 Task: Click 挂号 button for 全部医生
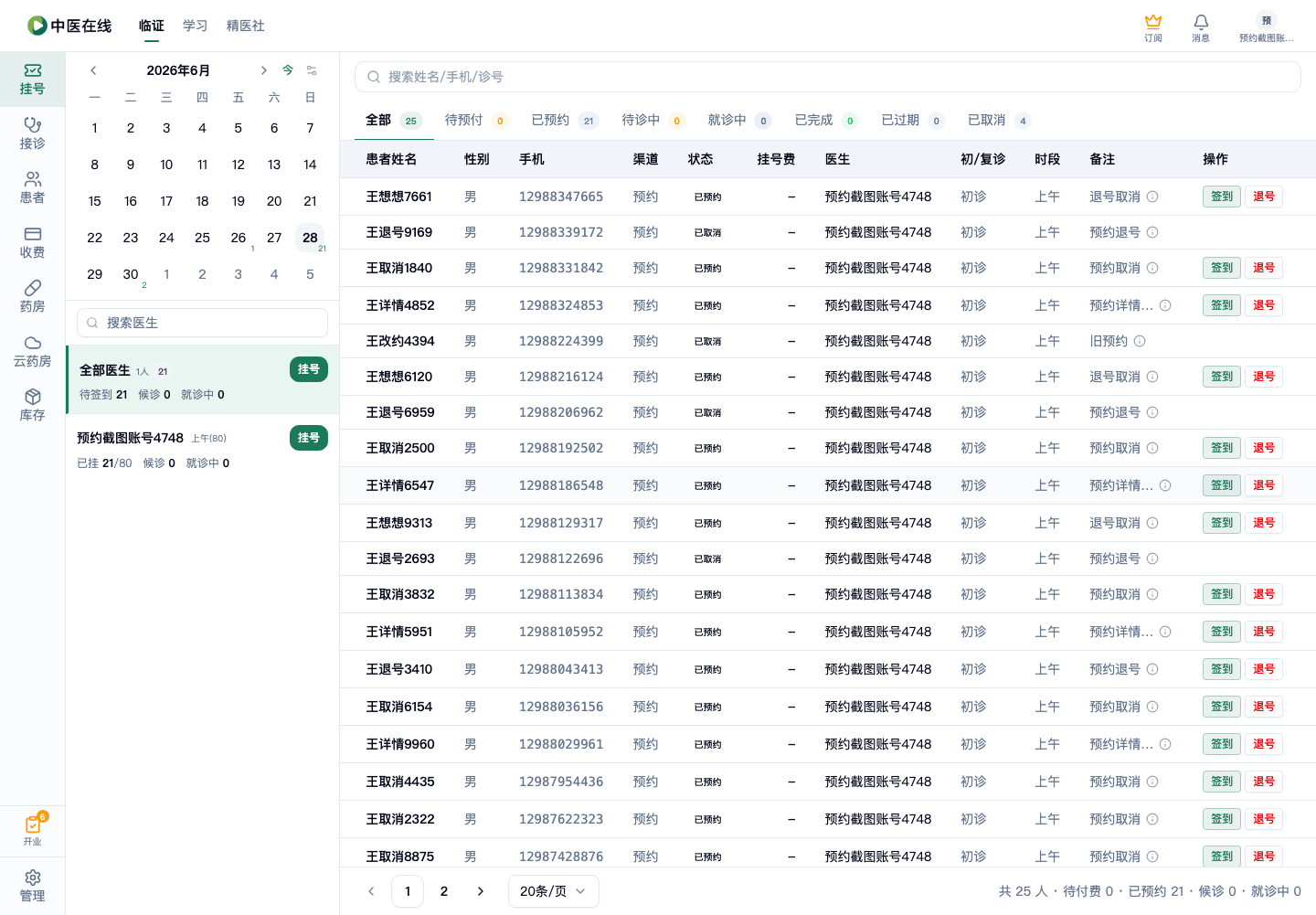pos(309,369)
